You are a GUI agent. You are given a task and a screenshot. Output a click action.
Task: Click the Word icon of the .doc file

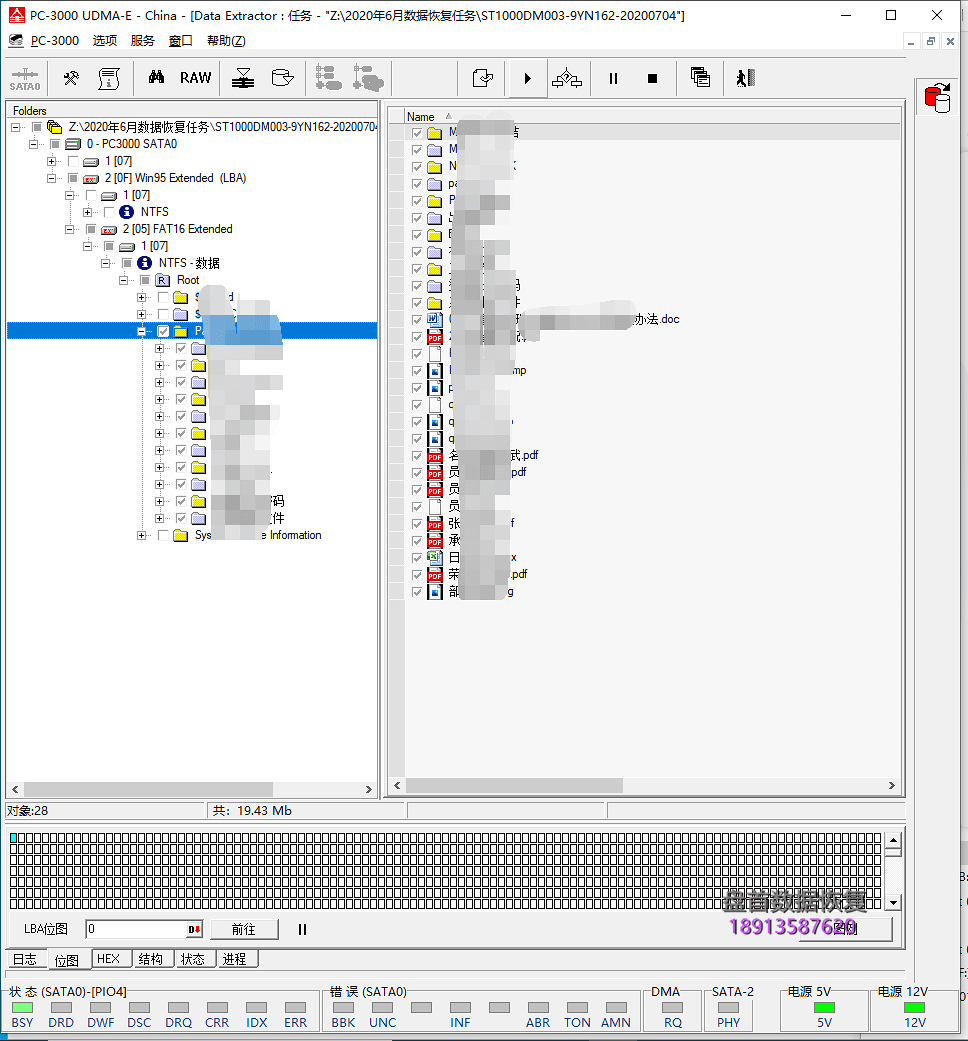(x=434, y=320)
